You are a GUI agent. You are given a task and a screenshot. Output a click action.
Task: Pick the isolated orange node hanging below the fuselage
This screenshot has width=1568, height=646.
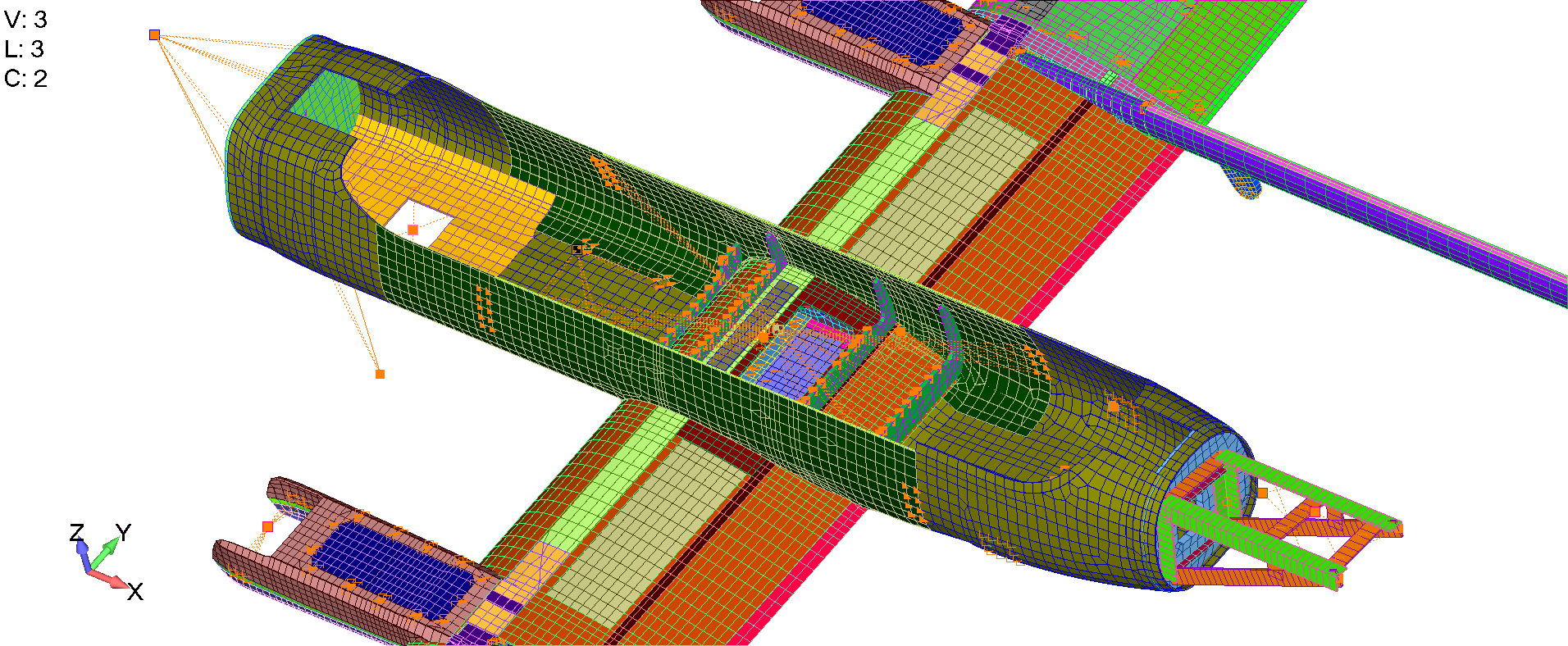point(380,374)
